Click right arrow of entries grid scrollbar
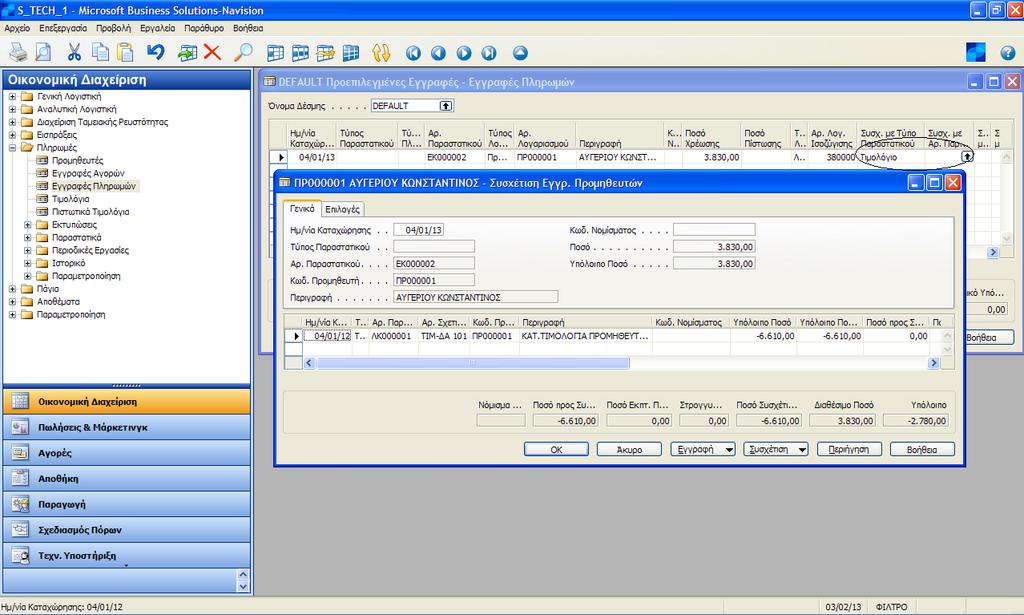The width and height of the screenshot is (1024, 615). (934, 363)
